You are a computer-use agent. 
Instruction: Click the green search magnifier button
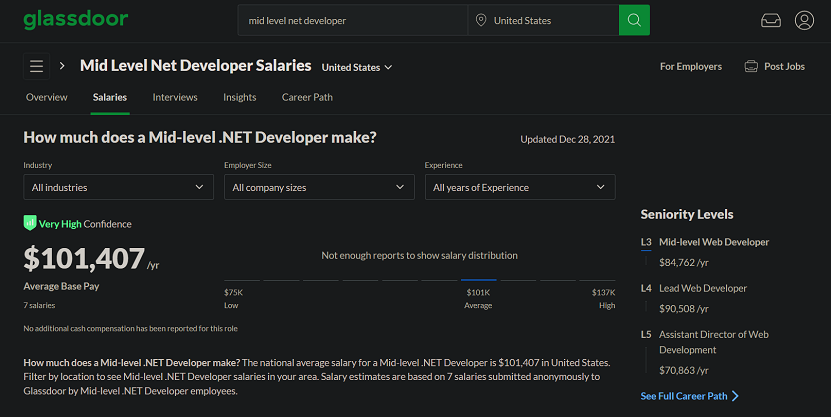[634, 20]
